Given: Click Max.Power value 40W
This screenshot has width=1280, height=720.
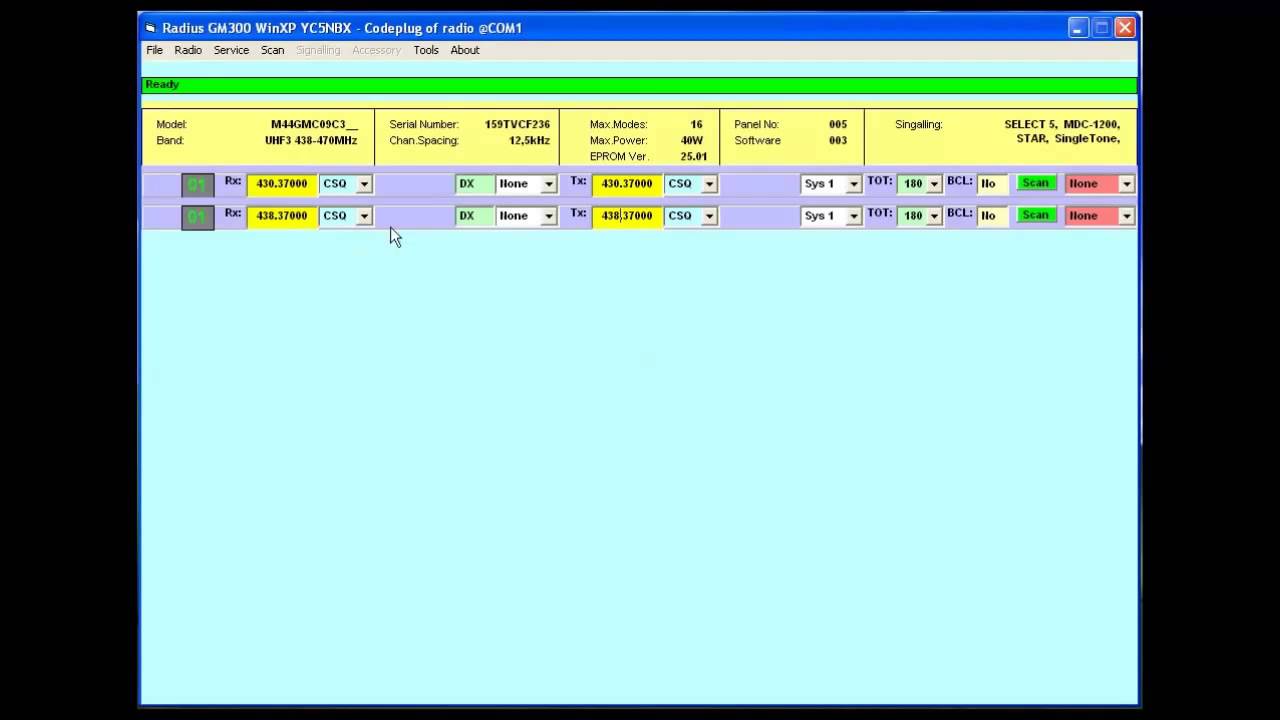Looking at the screenshot, I should pos(691,141).
